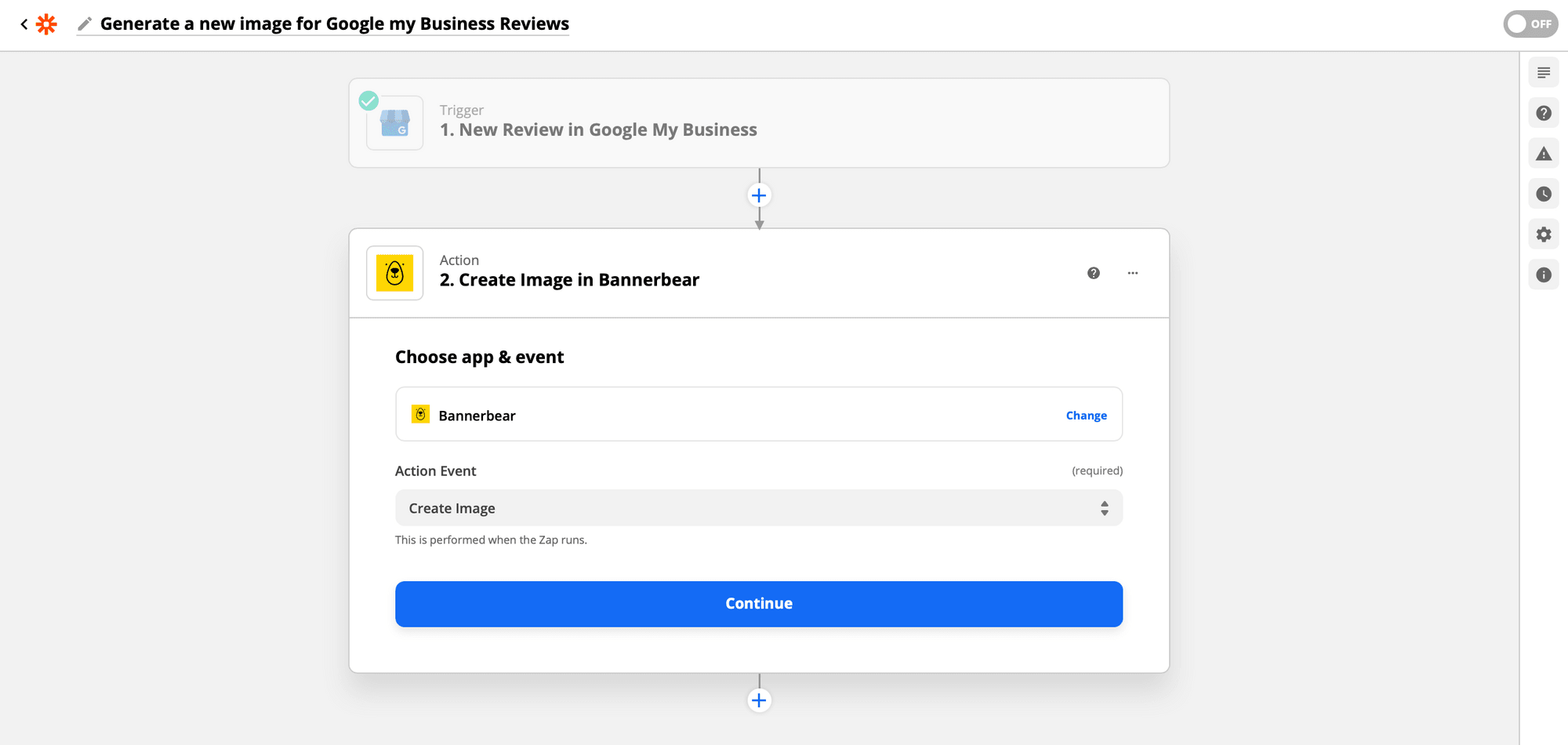Click Change to switch the app
This screenshot has height=745, width=1568.
tap(1086, 416)
